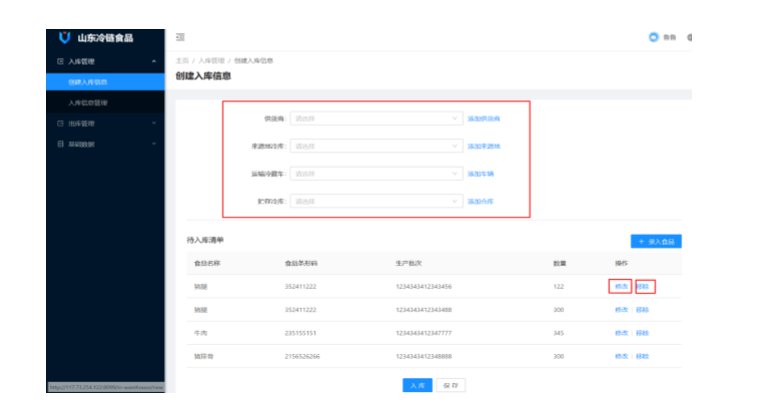Open the 供应商 dropdown selector
This screenshot has width=781, height=415.
pyautogui.click(x=375, y=118)
